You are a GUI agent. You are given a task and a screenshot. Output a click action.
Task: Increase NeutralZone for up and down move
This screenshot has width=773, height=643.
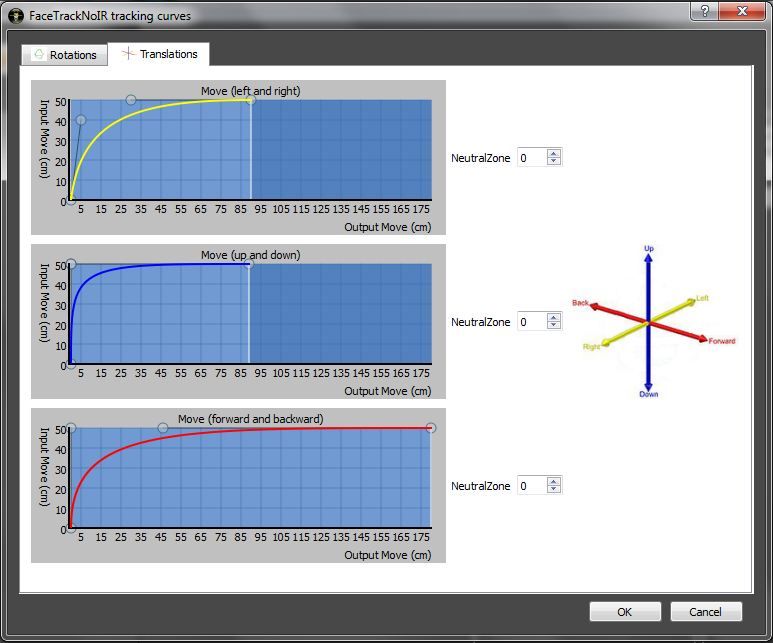(x=554, y=317)
